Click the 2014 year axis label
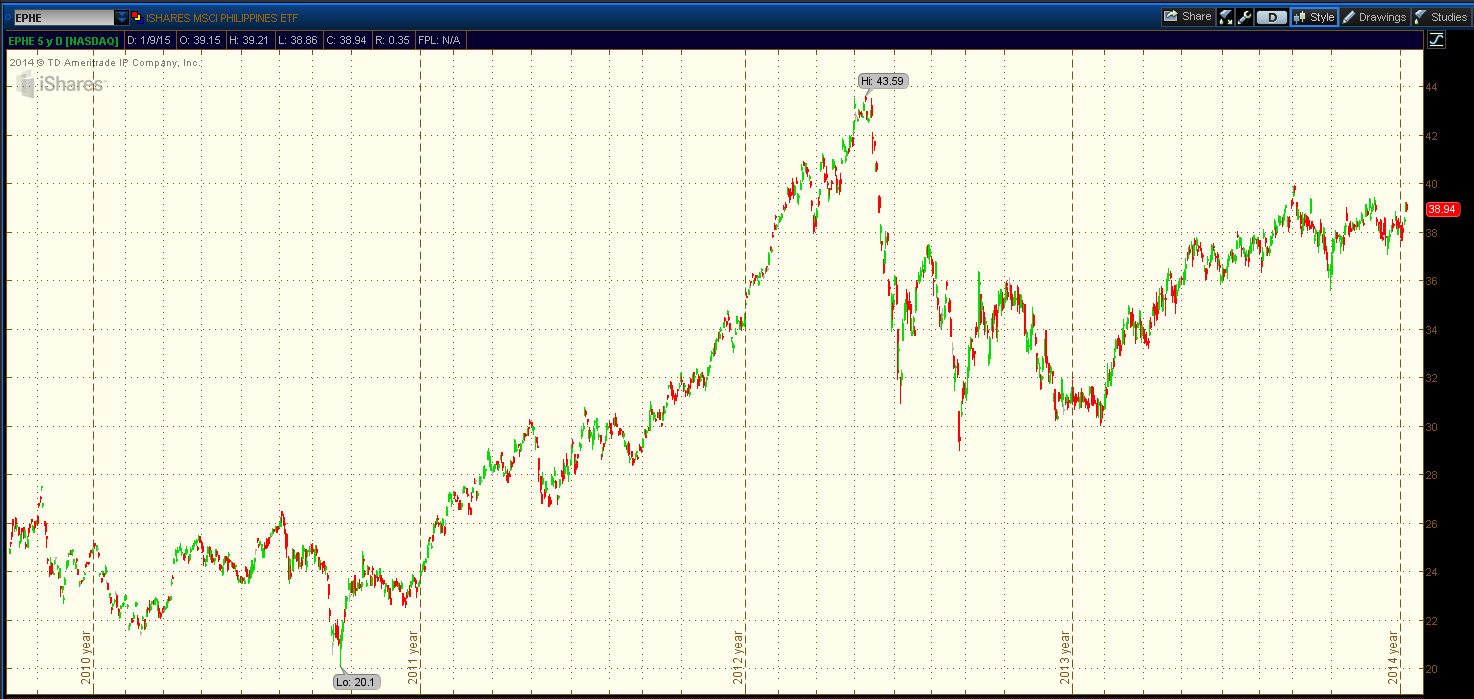Viewport: 1474px width, 699px height. 1392,658
